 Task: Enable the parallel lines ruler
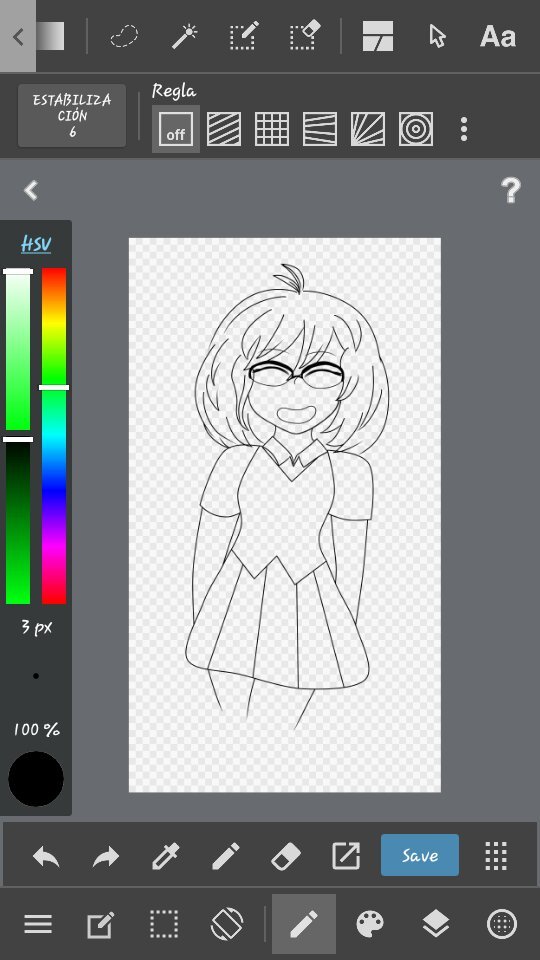pos(223,129)
